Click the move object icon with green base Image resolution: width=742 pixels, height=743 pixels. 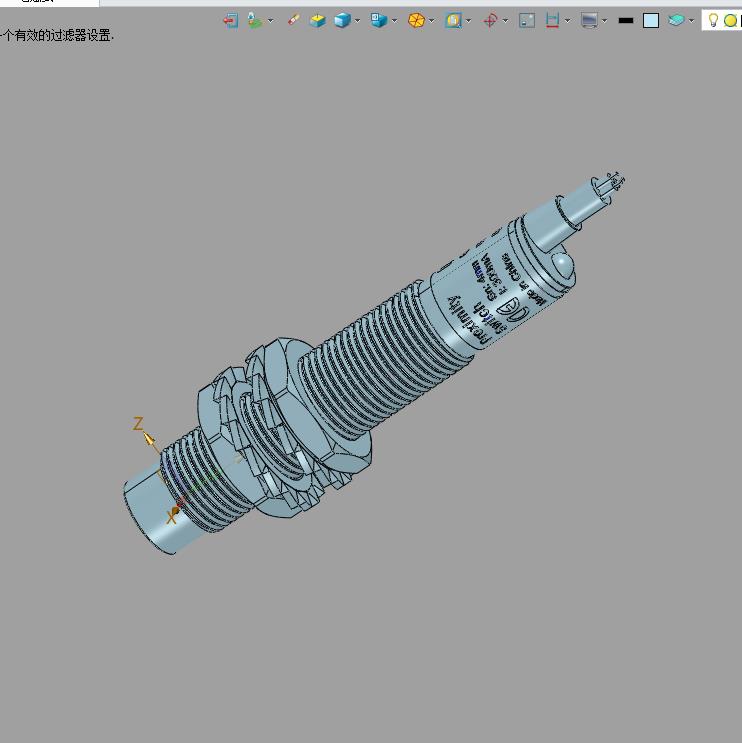click(254, 20)
